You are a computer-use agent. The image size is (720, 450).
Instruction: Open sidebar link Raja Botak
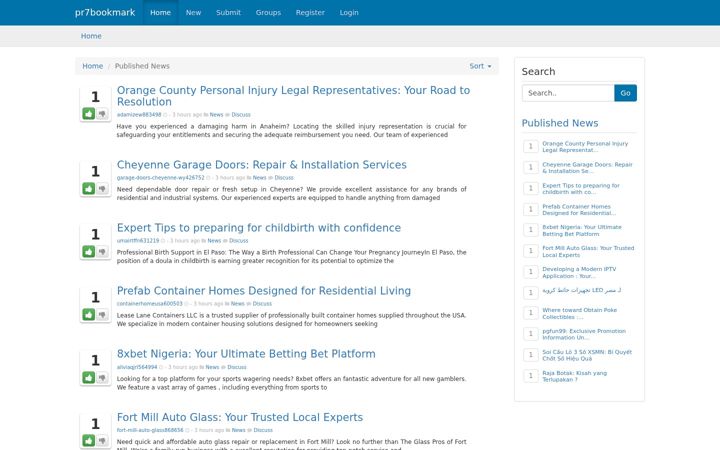coord(574,377)
